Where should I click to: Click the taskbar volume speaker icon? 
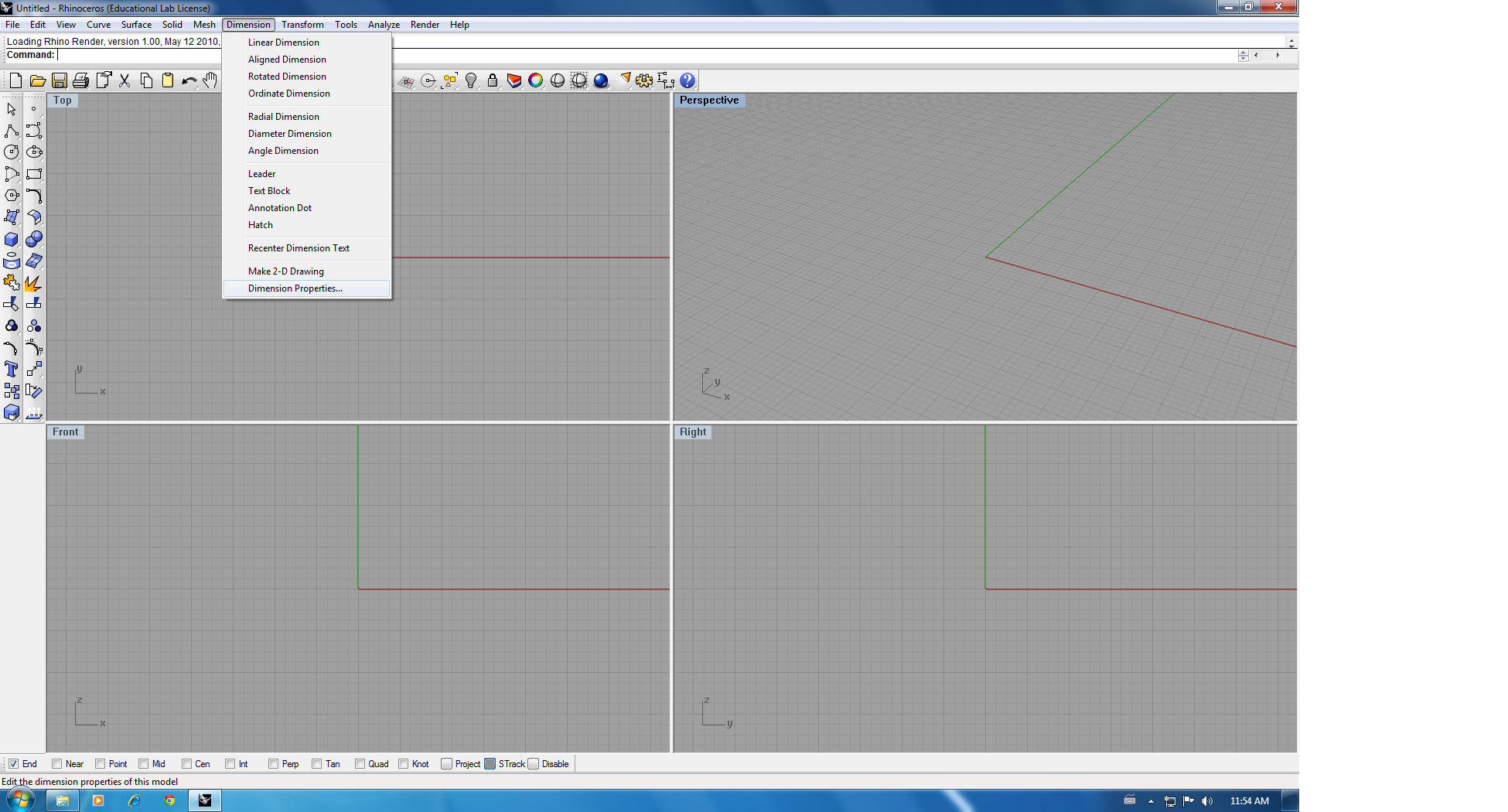(x=1207, y=801)
